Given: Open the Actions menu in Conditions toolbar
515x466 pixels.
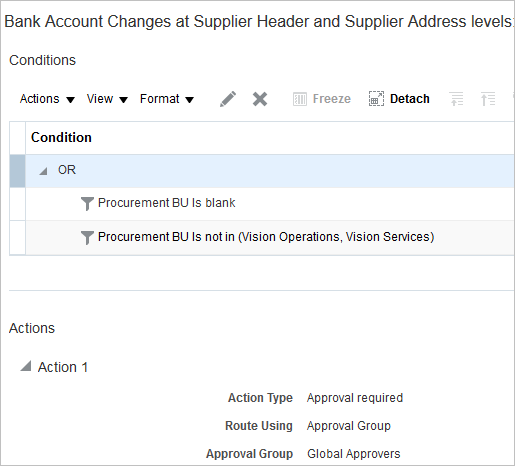Looking at the screenshot, I should click(x=47, y=99).
